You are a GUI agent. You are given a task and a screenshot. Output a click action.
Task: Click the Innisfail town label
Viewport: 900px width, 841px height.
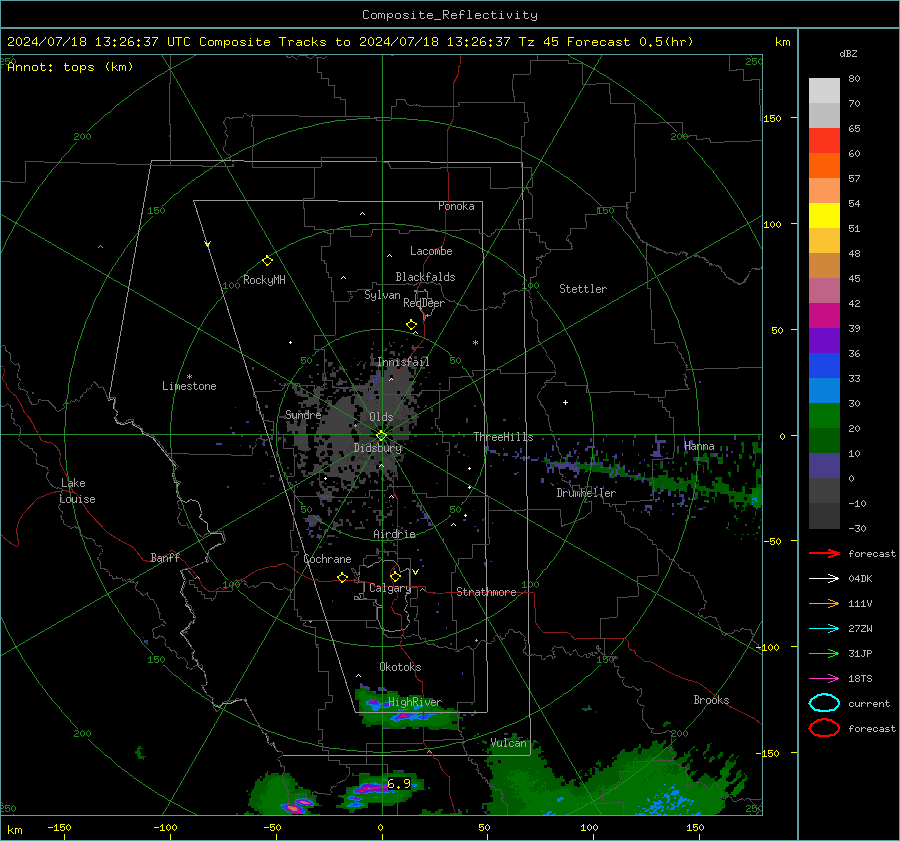point(403,362)
